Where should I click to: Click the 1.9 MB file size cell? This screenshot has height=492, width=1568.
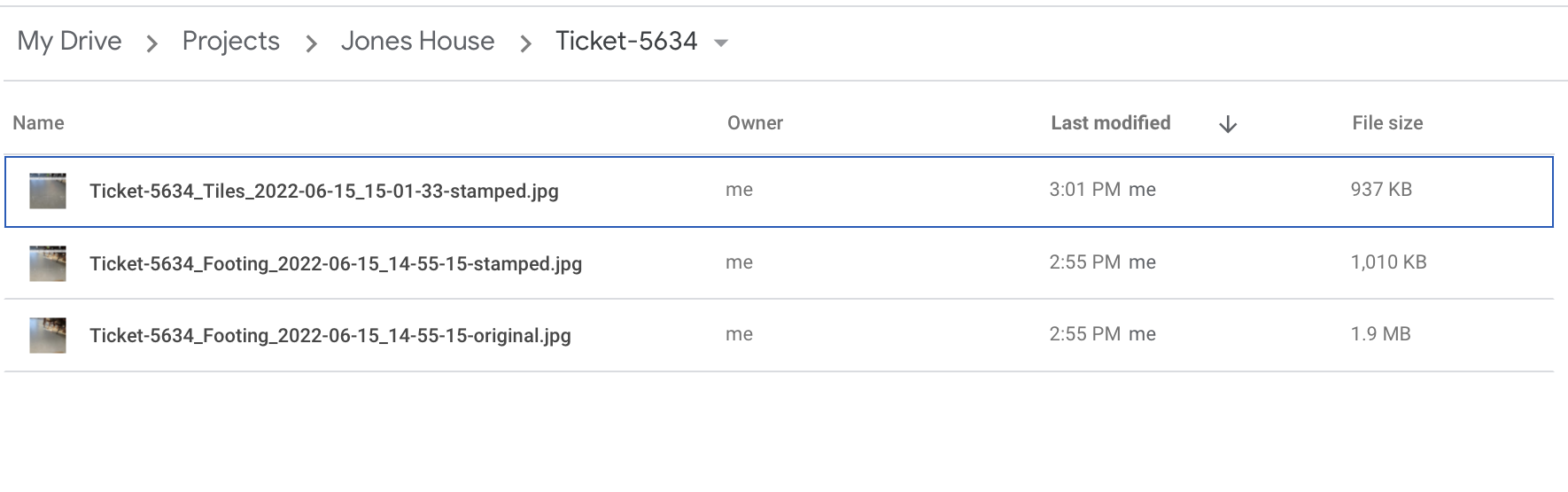tap(1380, 334)
